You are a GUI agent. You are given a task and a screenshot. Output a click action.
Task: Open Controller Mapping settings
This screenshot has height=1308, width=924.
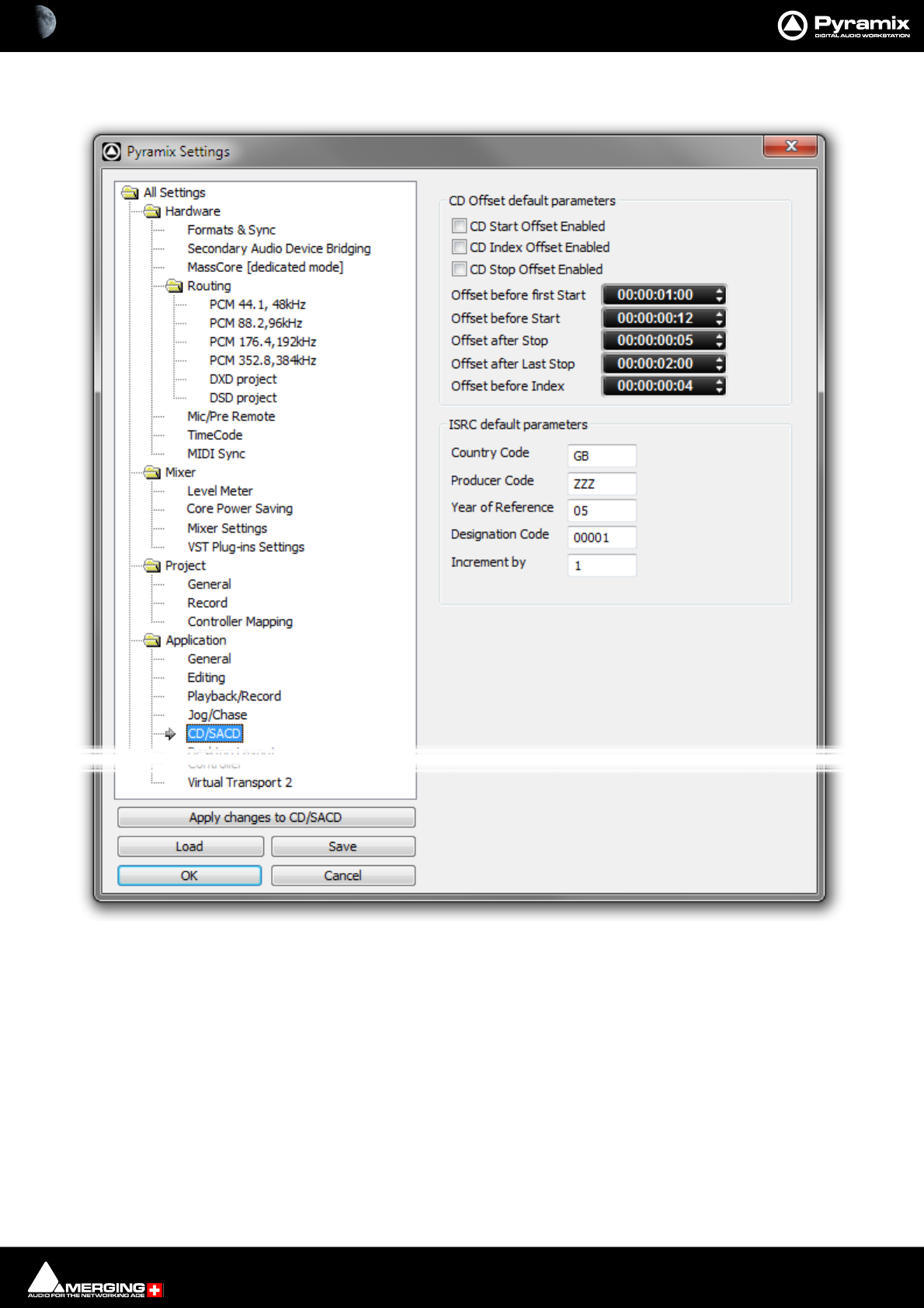pyautogui.click(x=240, y=621)
